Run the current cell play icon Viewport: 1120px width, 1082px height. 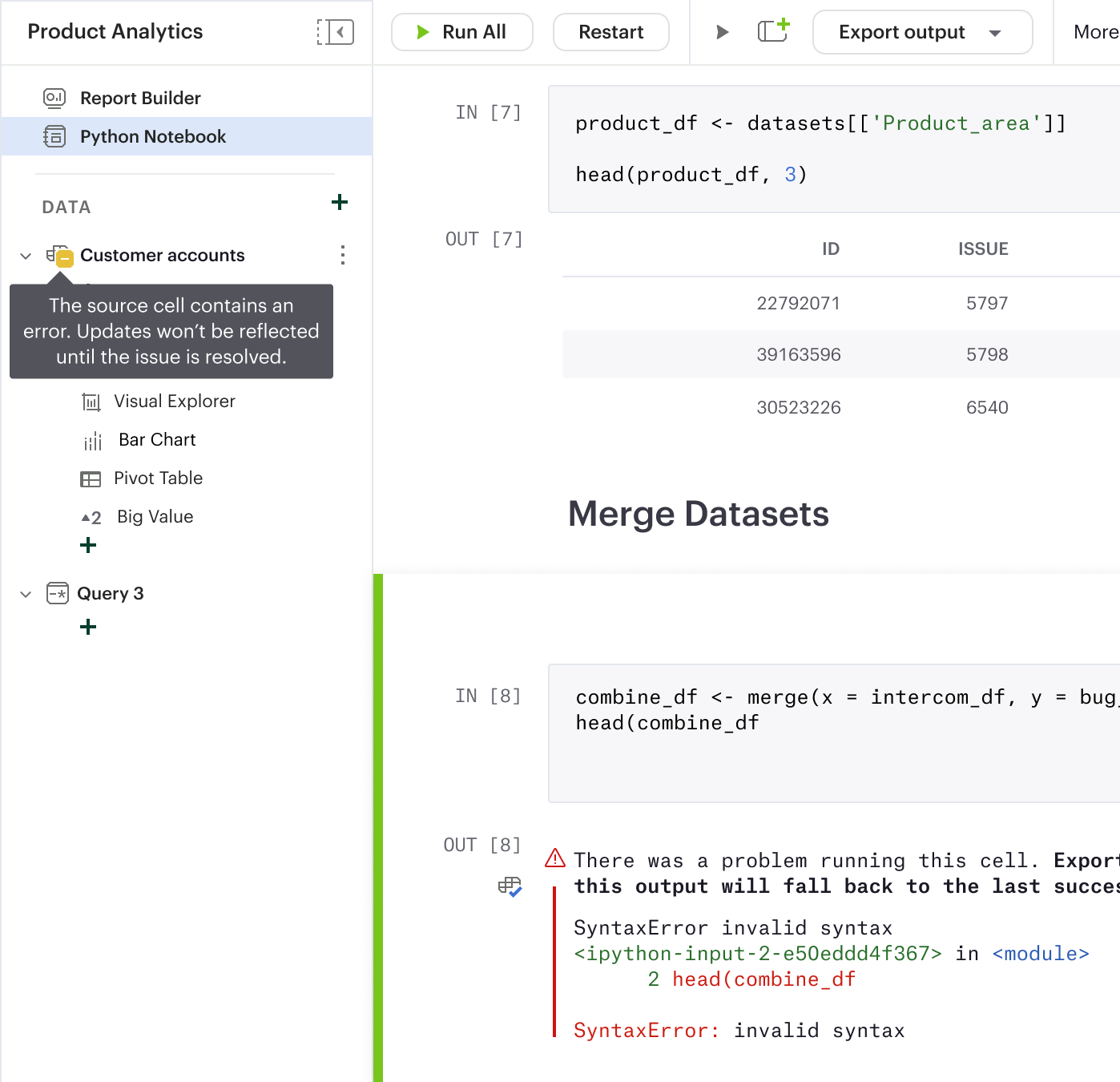click(722, 32)
